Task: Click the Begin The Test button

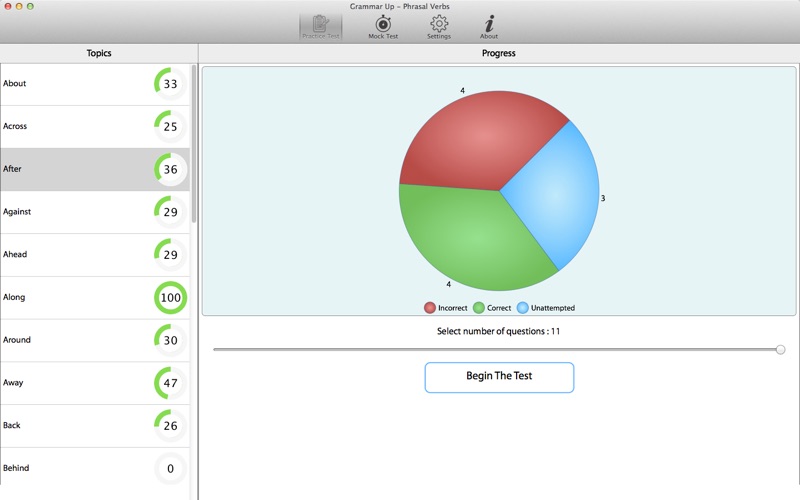Action: pyautogui.click(x=499, y=378)
